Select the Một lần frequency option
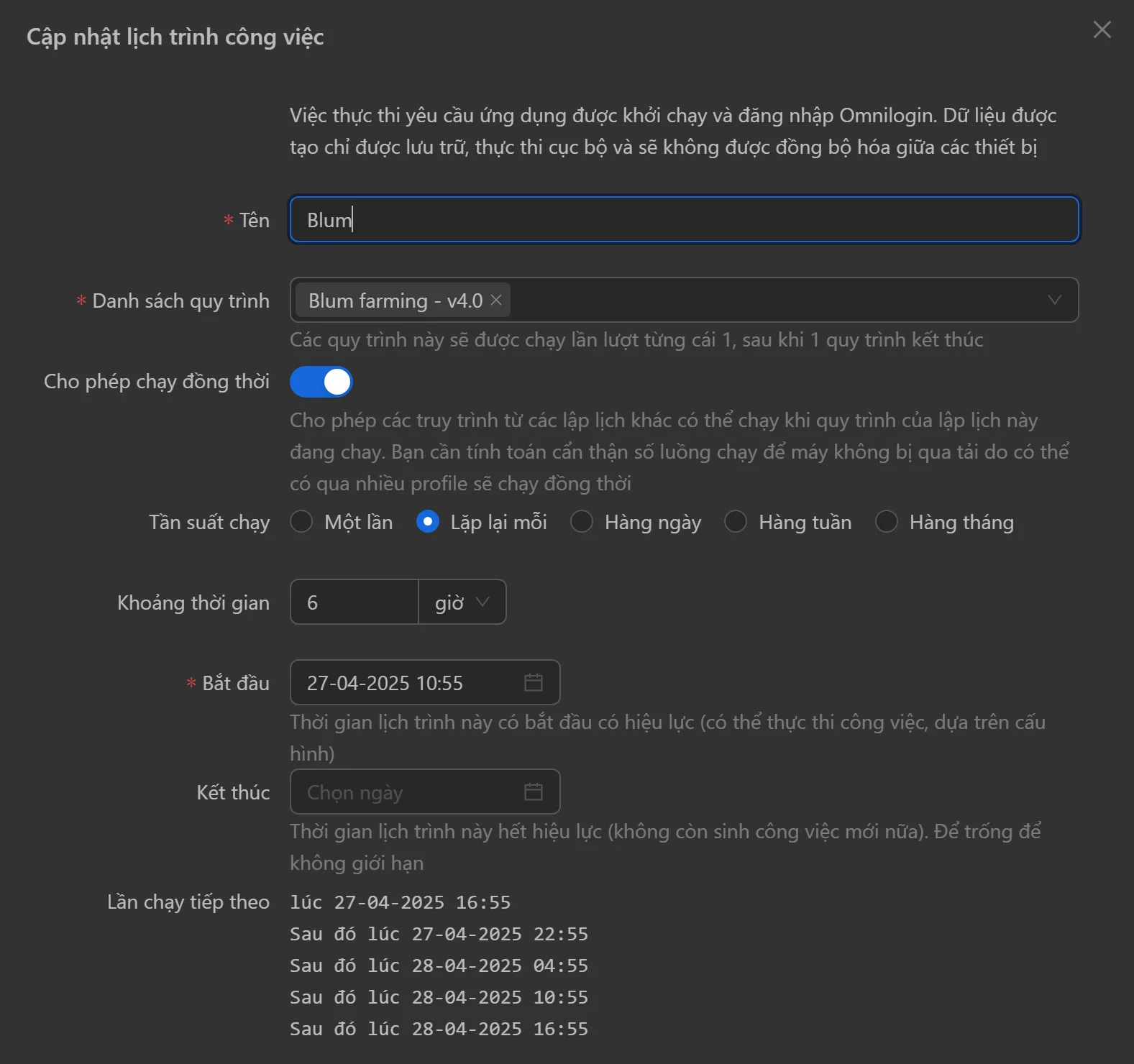The width and height of the screenshot is (1134, 1064). click(301, 521)
